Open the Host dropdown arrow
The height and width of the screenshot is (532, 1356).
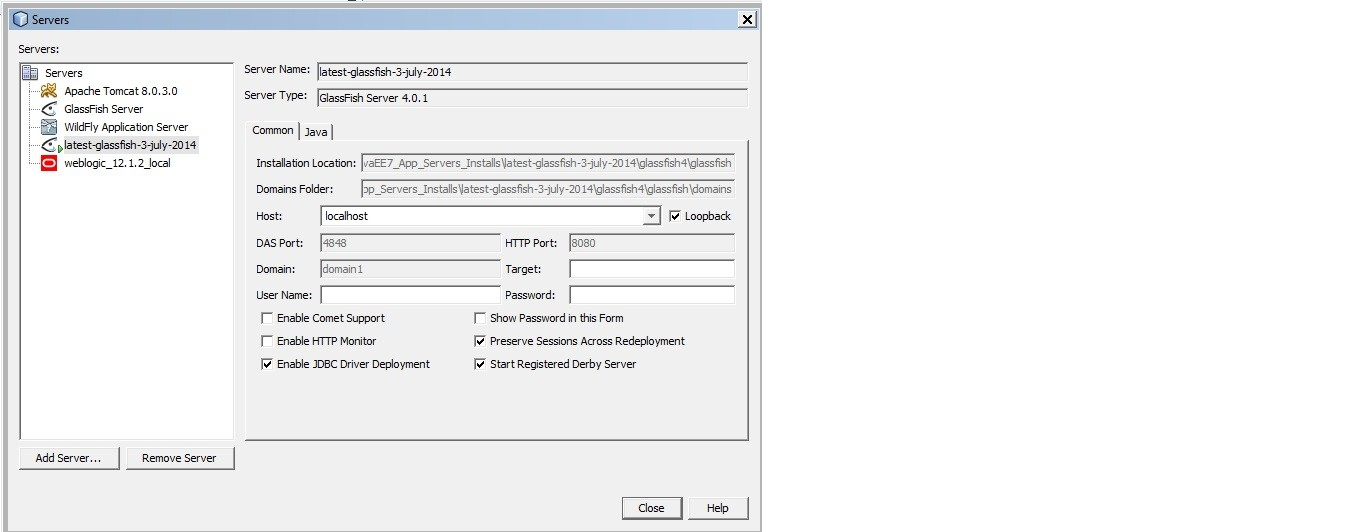[x=652, y=216]
